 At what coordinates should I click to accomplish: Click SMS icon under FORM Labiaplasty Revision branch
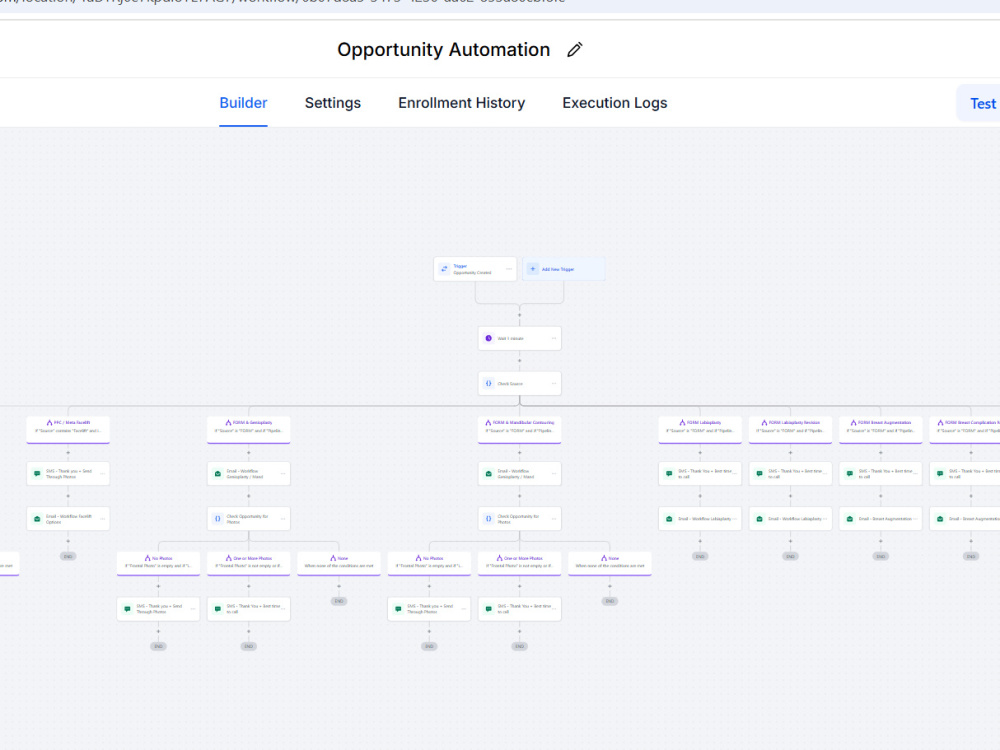[x=760, y=474]
